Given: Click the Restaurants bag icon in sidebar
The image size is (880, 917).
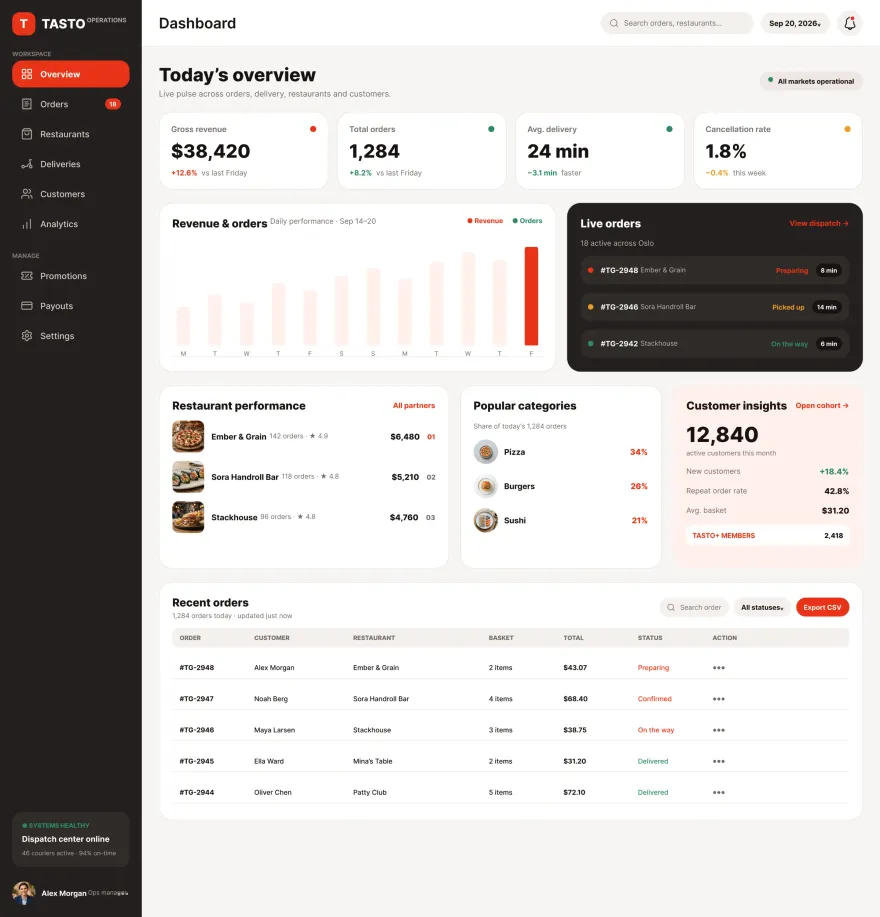Looking at the screenshot, I should (x=27, y=134).
